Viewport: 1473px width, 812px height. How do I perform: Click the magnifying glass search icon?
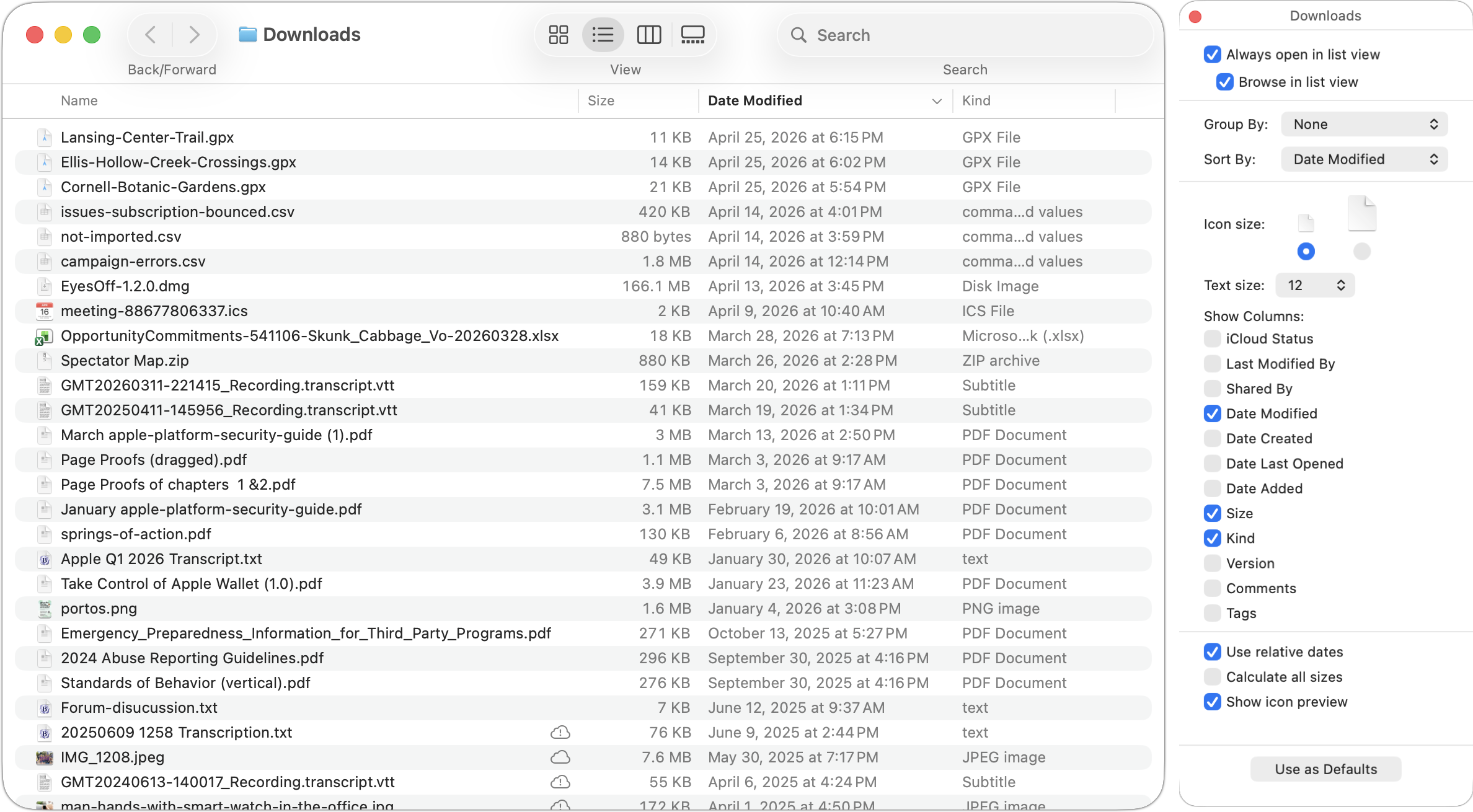[x=798, y=35]
